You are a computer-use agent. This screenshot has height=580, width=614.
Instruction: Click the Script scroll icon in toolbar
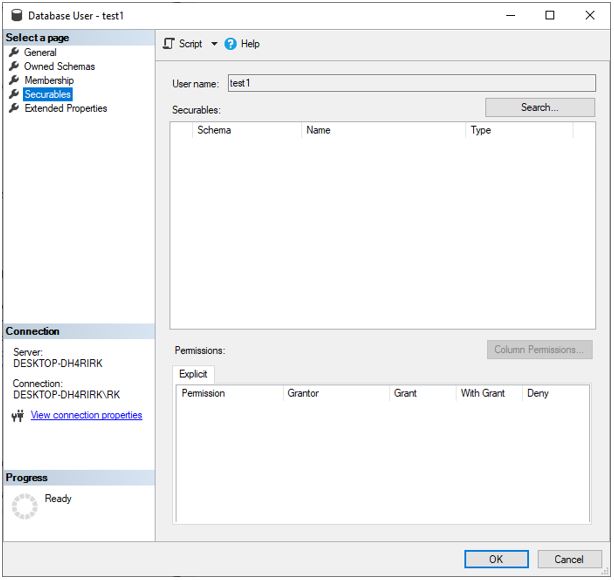[x=168, y=43]
